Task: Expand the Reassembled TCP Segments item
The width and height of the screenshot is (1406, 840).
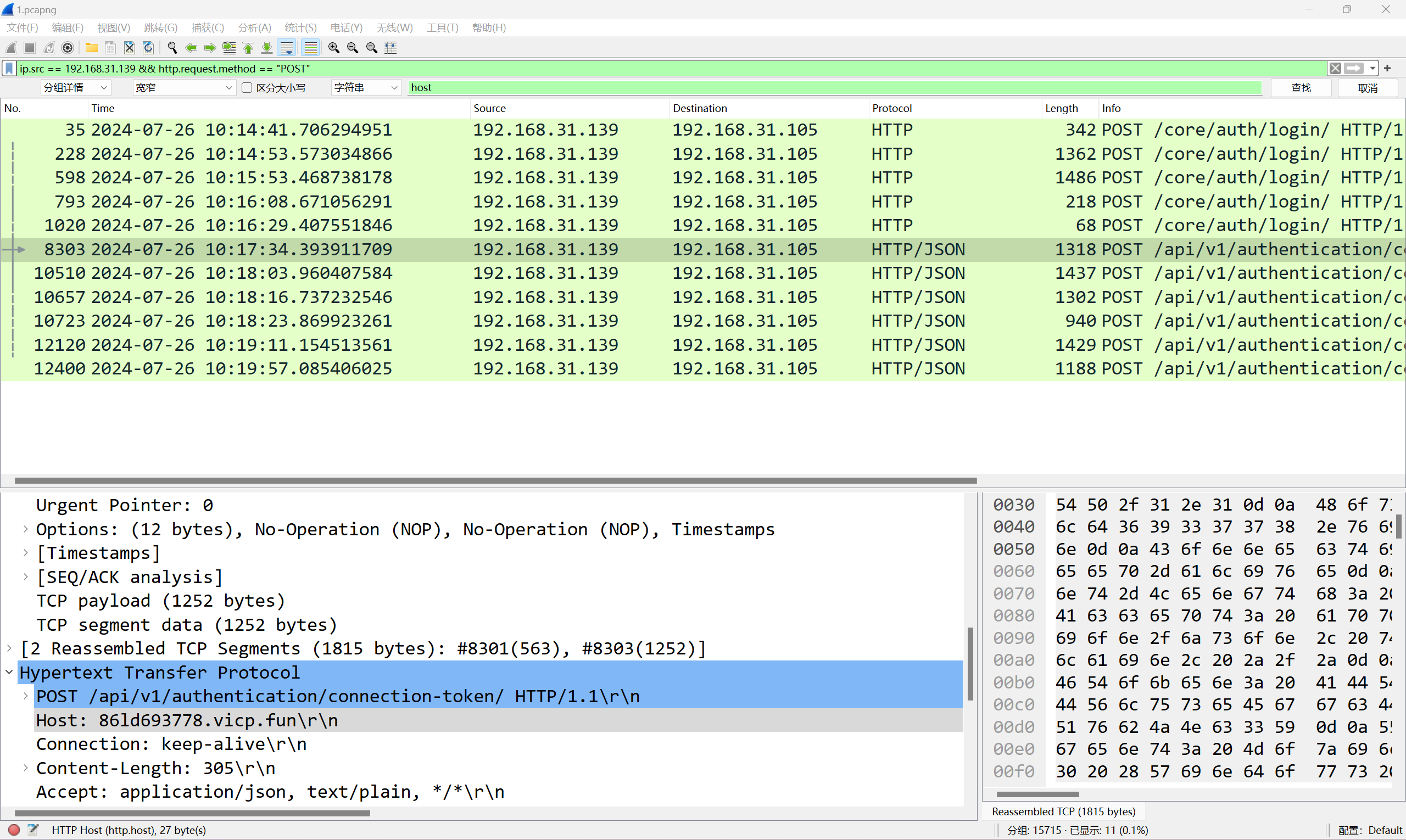Action: (10, 648)
